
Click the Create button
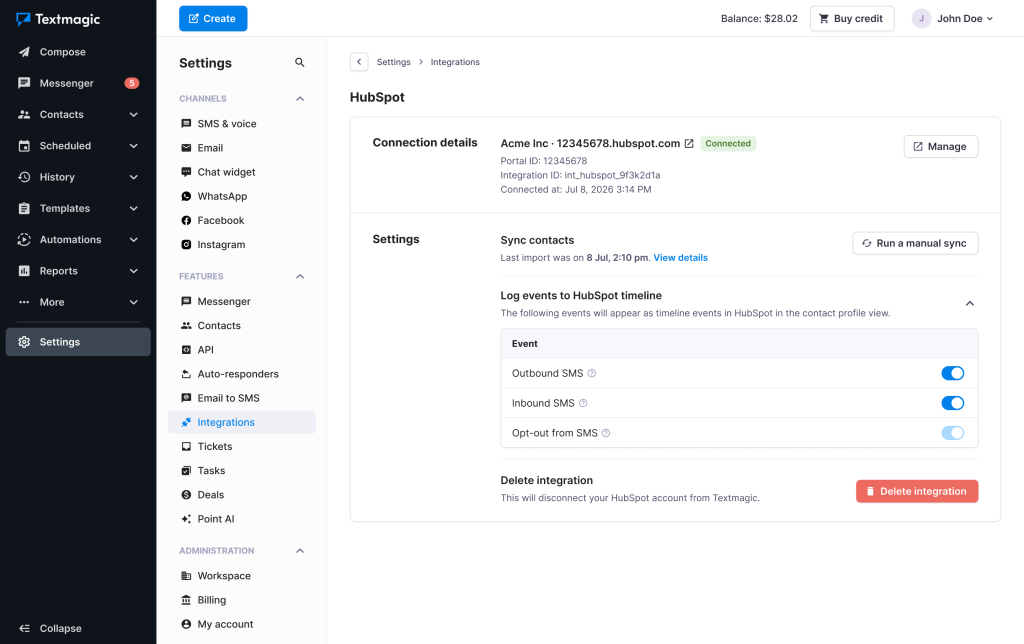pos(213,18)
